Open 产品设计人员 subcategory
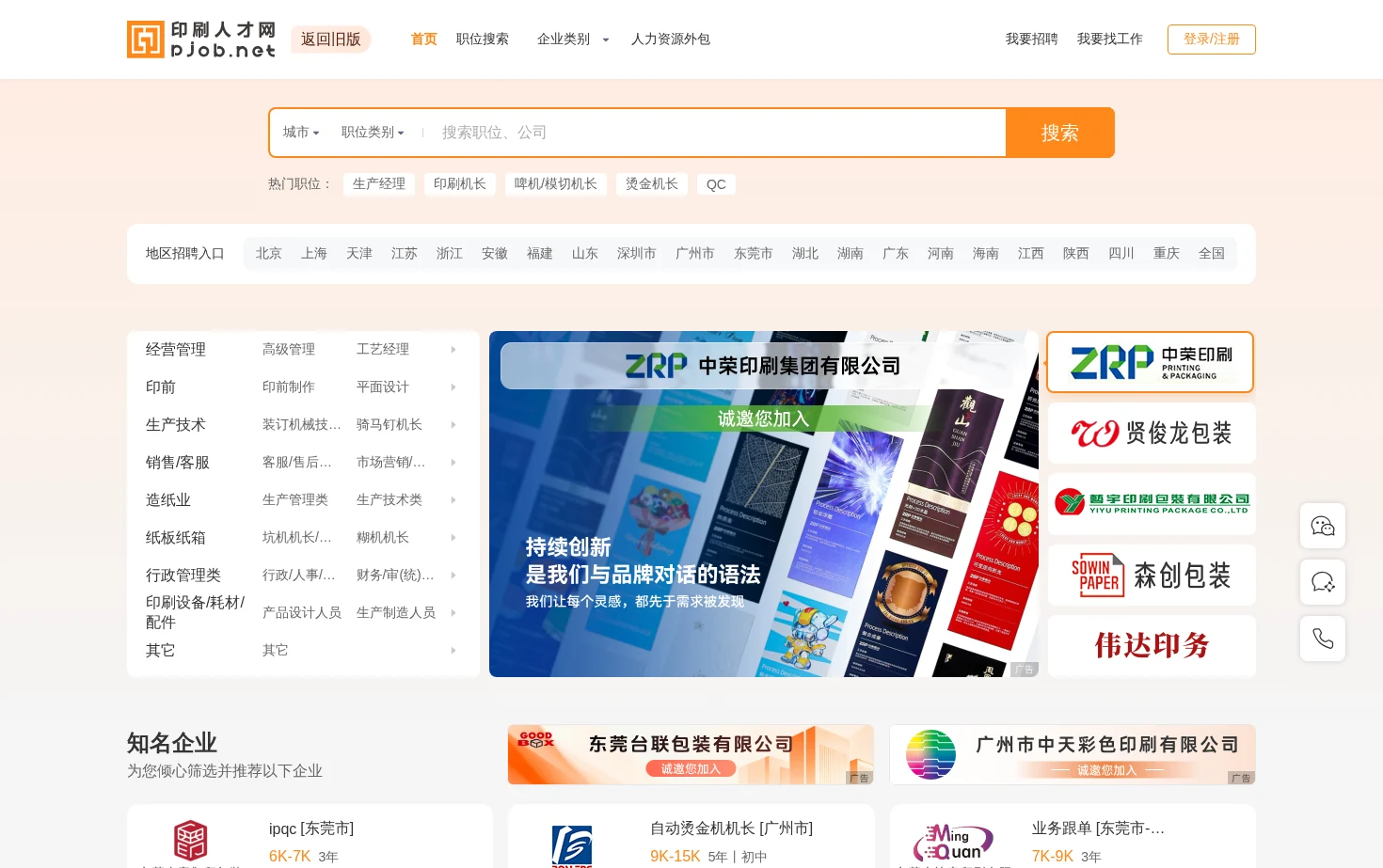Screen dimensions: 1383x868 click(302, 613)
